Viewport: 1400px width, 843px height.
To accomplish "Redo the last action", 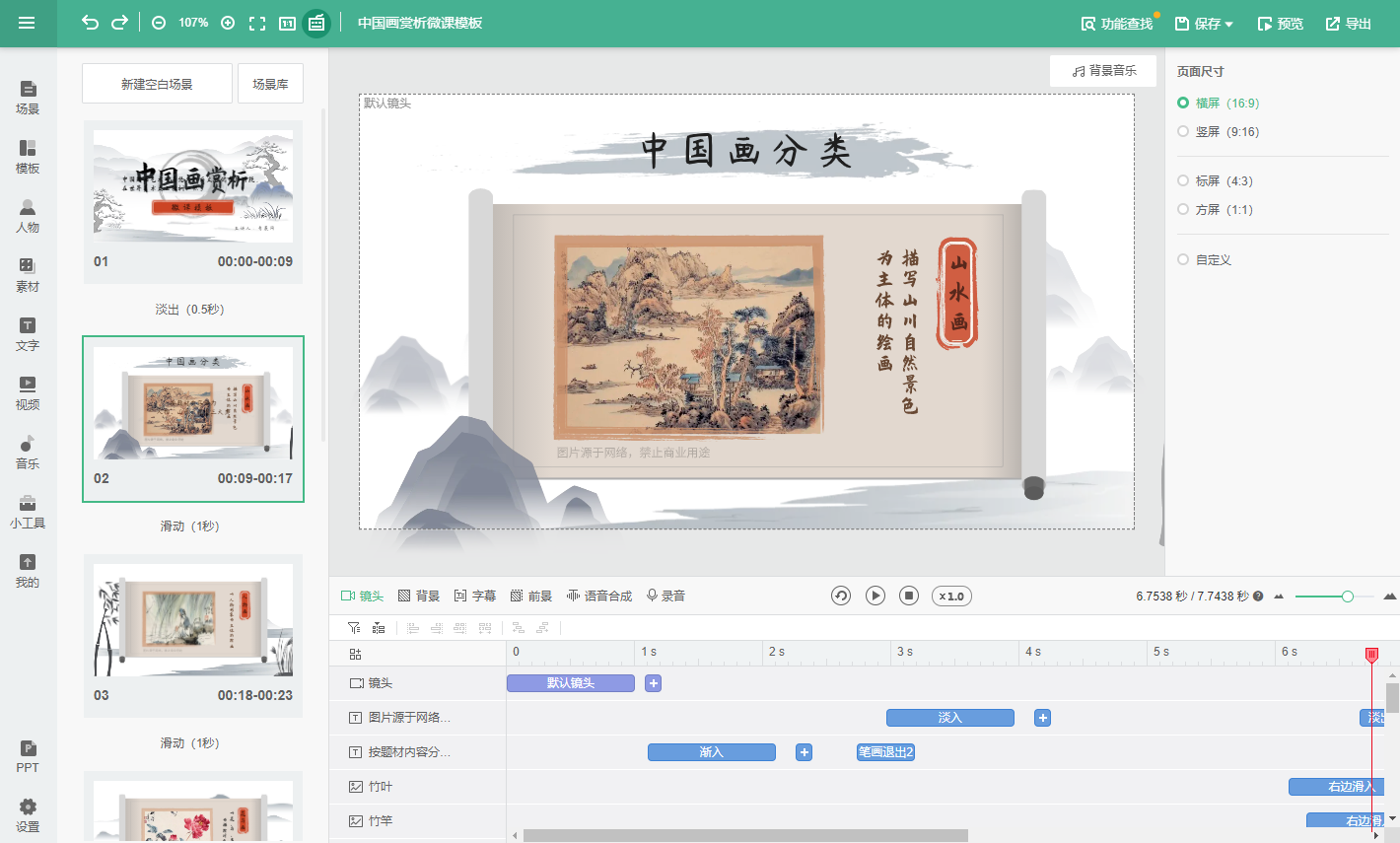I will [x=119, y=23].
